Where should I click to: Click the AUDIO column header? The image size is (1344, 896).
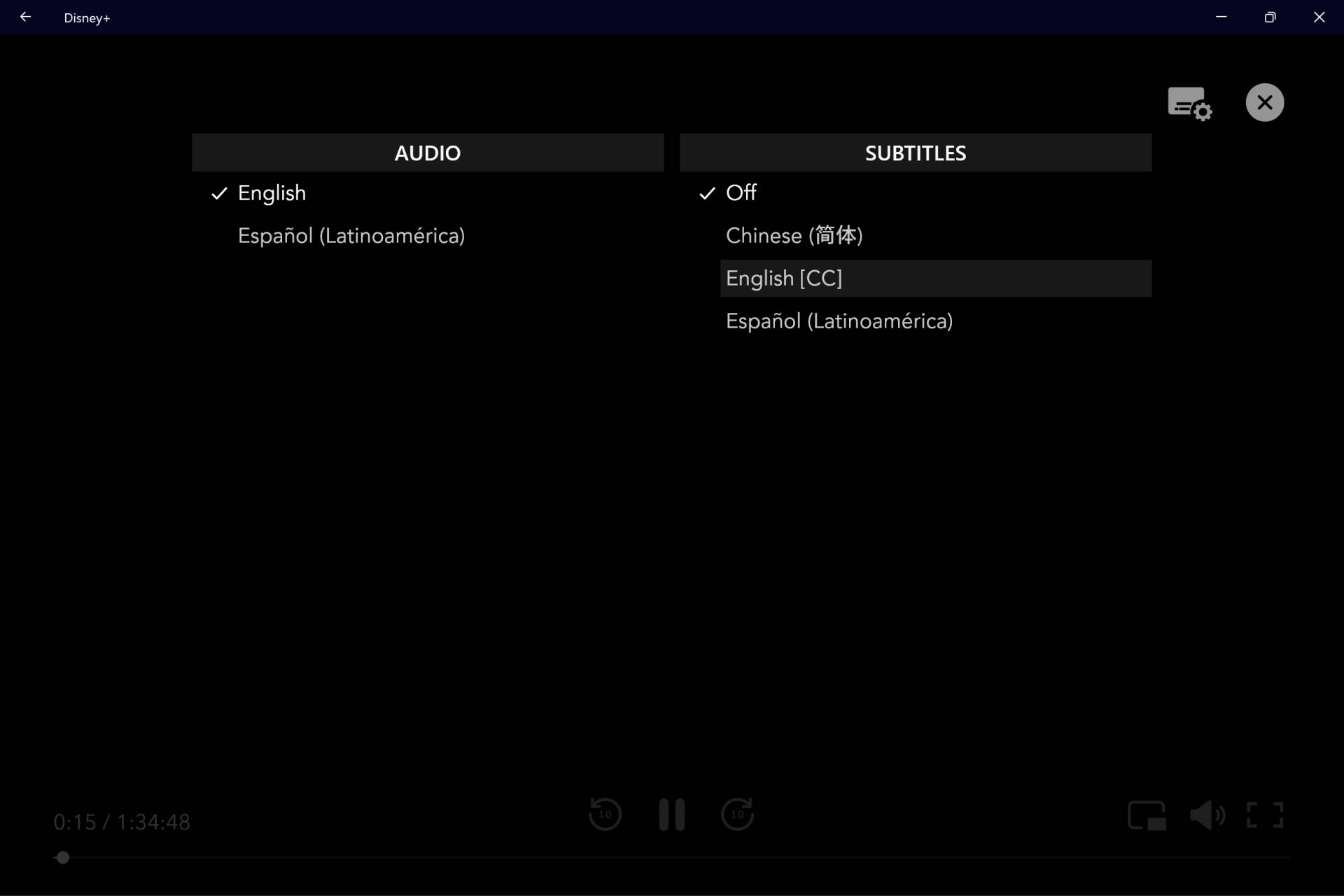tap(427, 153)
